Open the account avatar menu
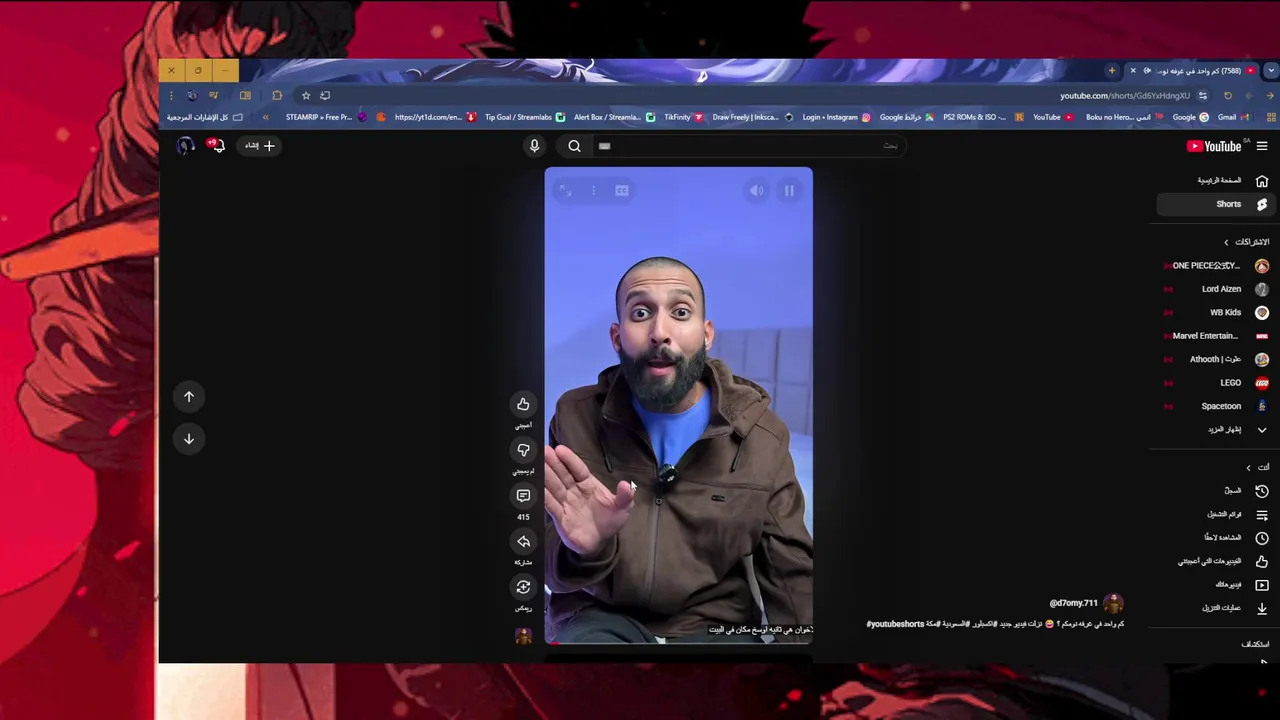This screenshot has width=1280, height=720. point(185,146)
